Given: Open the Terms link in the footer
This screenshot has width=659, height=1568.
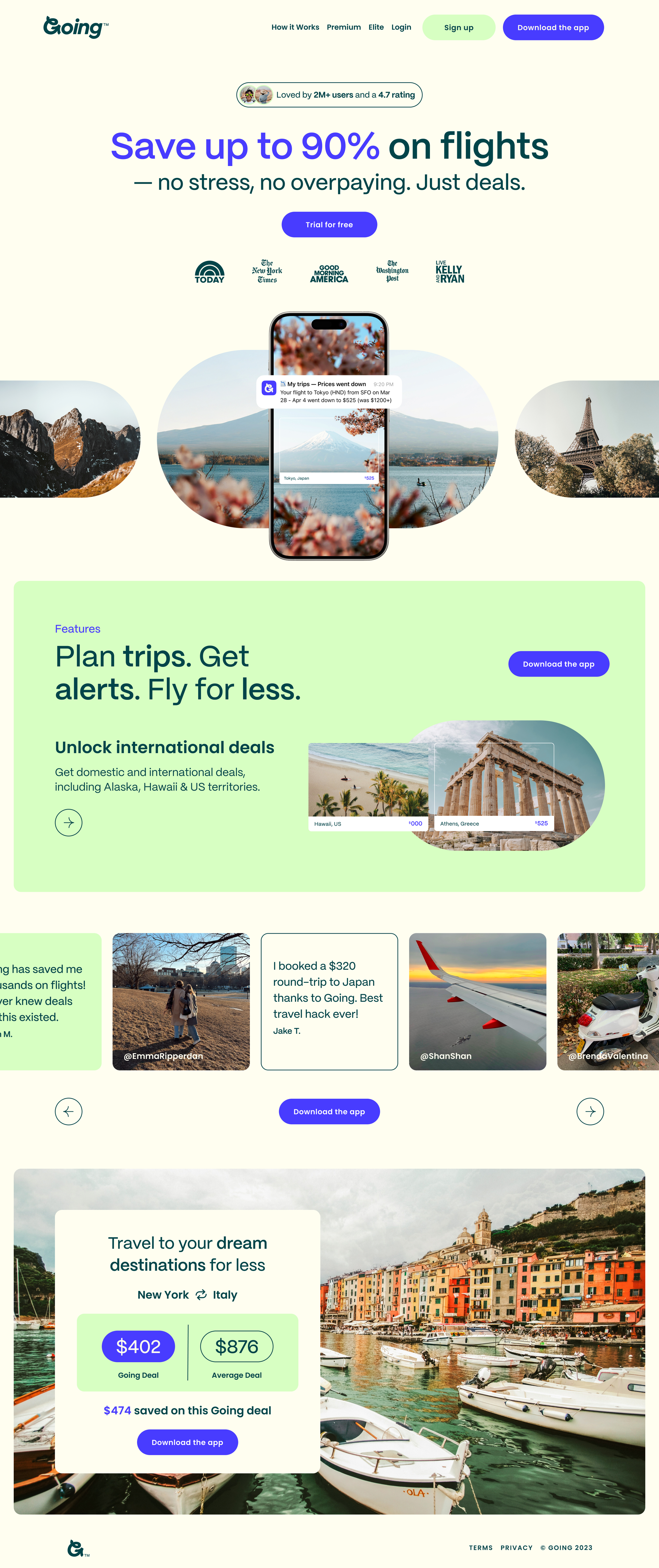Looking at the screenshot, I should coord(481,1548).
